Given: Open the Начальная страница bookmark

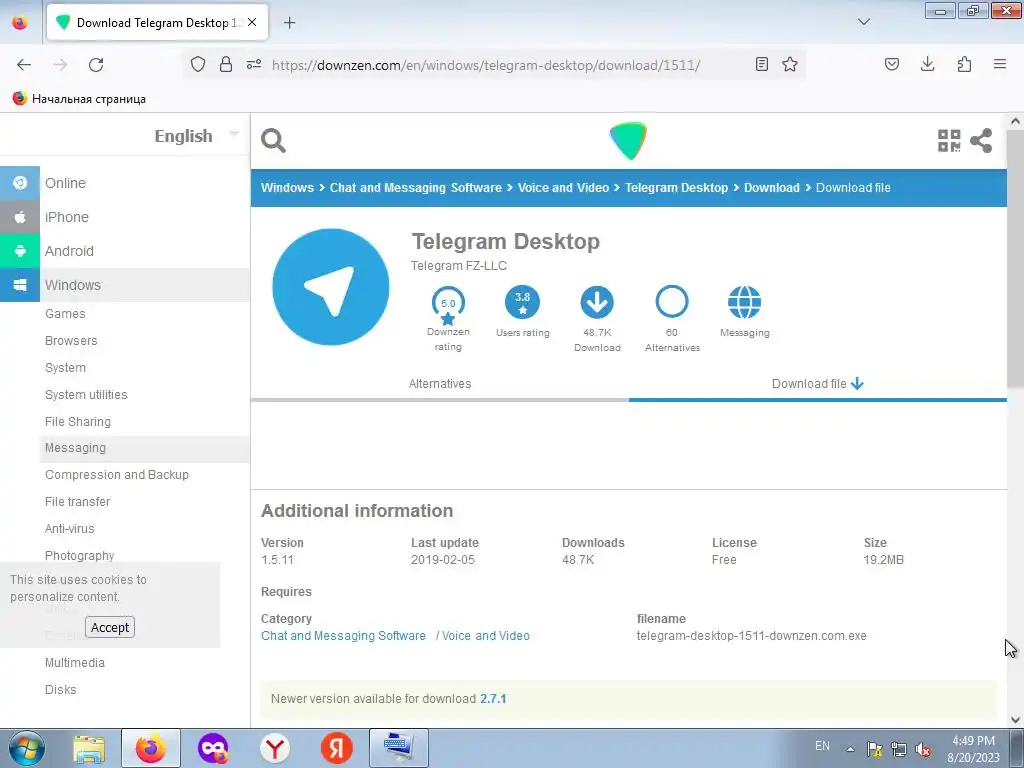Looking at the screenshot, I should tap(79, 99).
